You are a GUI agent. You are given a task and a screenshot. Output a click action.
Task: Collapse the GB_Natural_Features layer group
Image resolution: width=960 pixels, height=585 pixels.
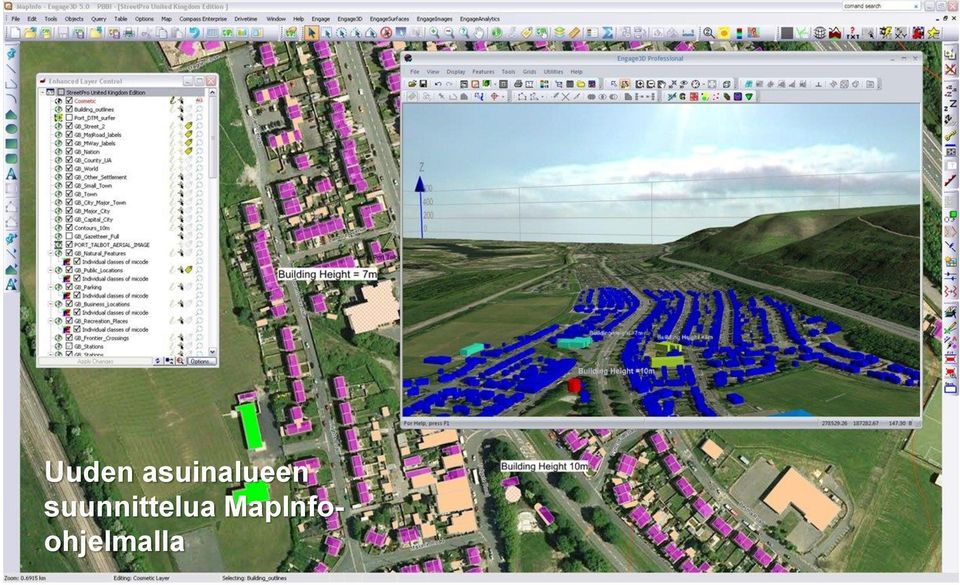[51, 253]
